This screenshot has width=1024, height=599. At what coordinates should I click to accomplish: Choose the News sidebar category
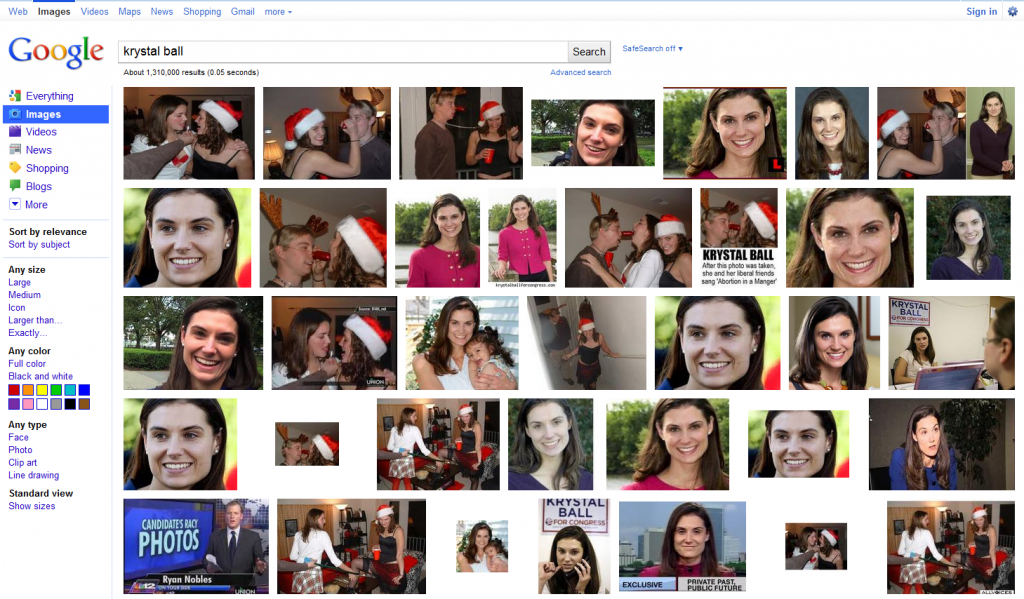[39, 150]
